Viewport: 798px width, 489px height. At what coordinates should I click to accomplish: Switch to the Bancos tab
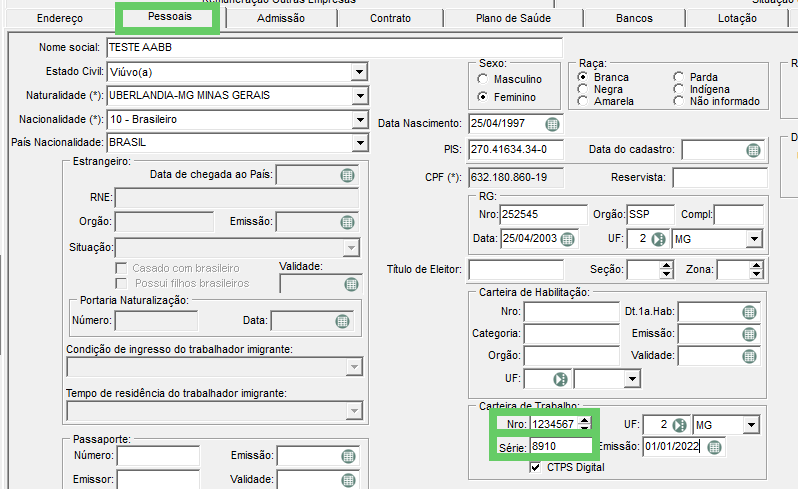pyautogui.click(x=634, y=18)
